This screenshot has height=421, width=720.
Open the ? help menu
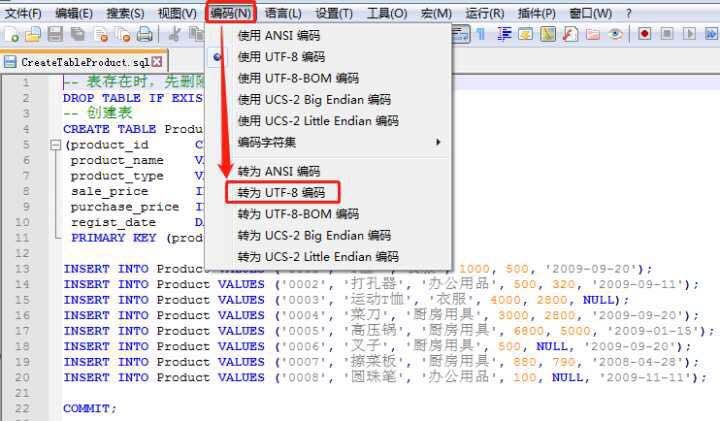click(x=629, y=13)
